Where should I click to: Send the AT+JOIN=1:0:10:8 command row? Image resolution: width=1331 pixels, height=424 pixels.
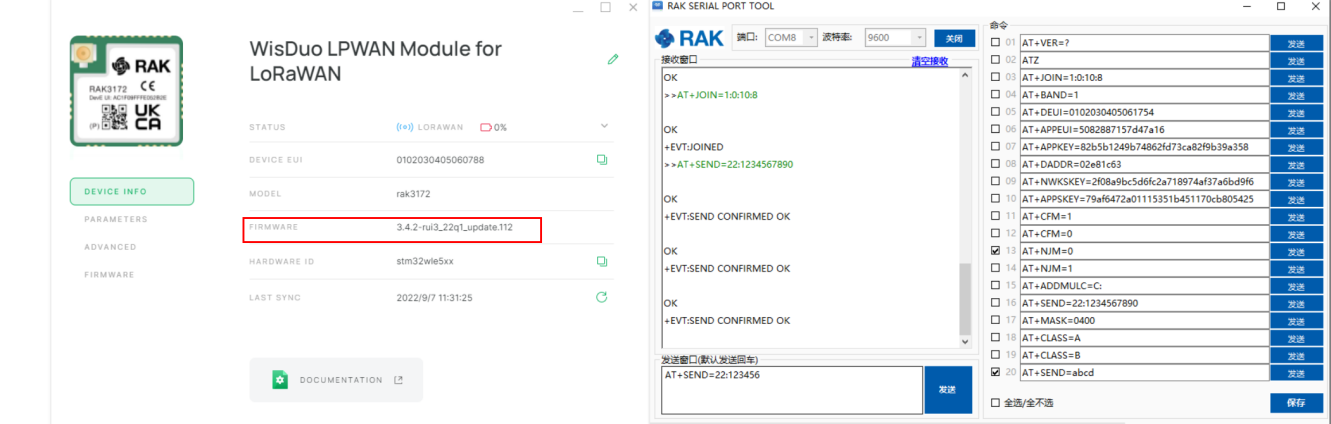pyautogui.click(x=1296, y=77)
